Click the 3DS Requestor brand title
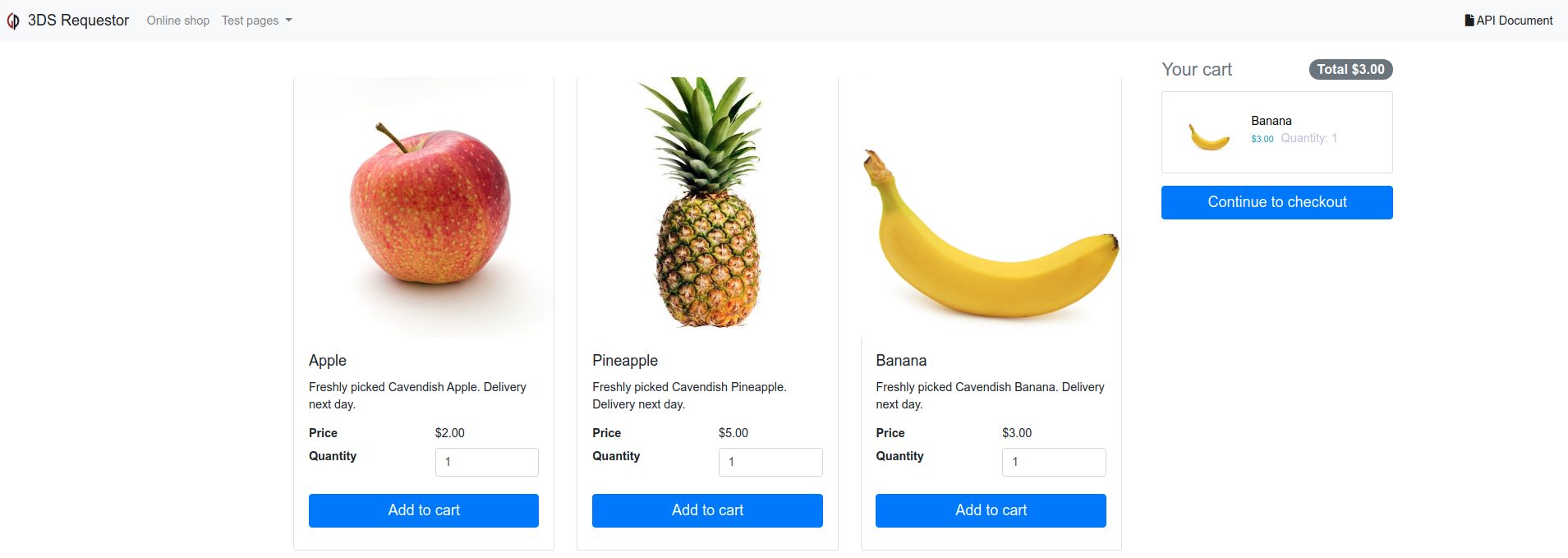Image resolution: width=1568 pixels, height=558 pixels. 78,21
